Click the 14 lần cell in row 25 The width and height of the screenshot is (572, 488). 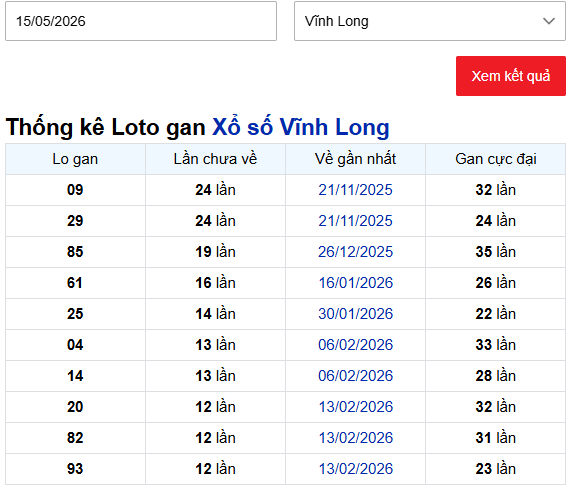pyautogui.click(x=215, y=314)
